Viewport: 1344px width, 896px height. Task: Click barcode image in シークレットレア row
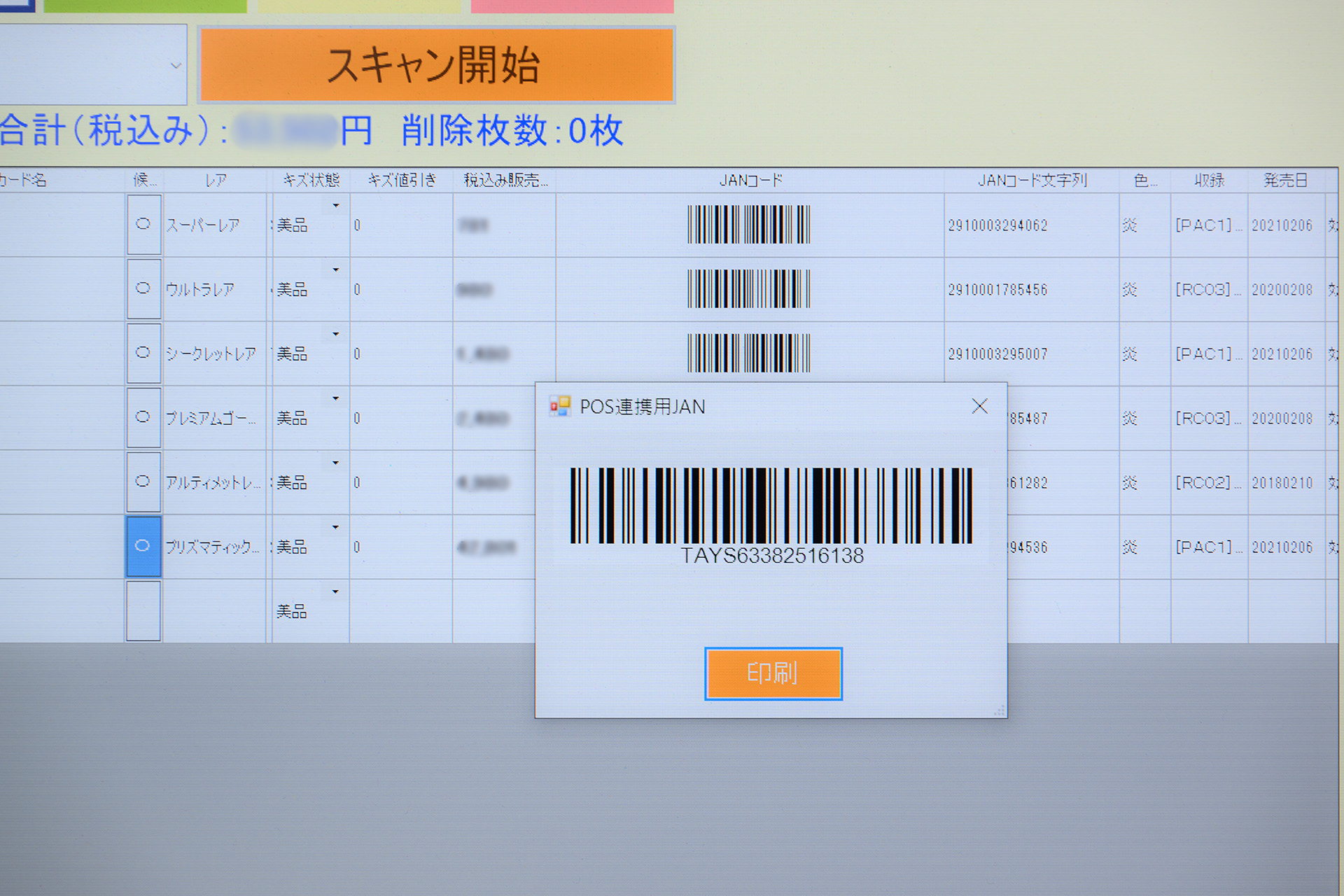748,353
